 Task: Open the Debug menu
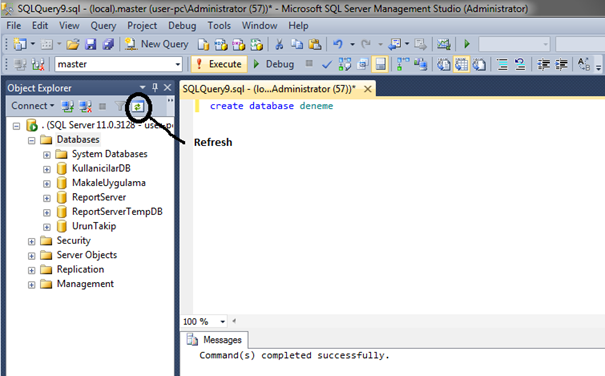tap(182, 25)
